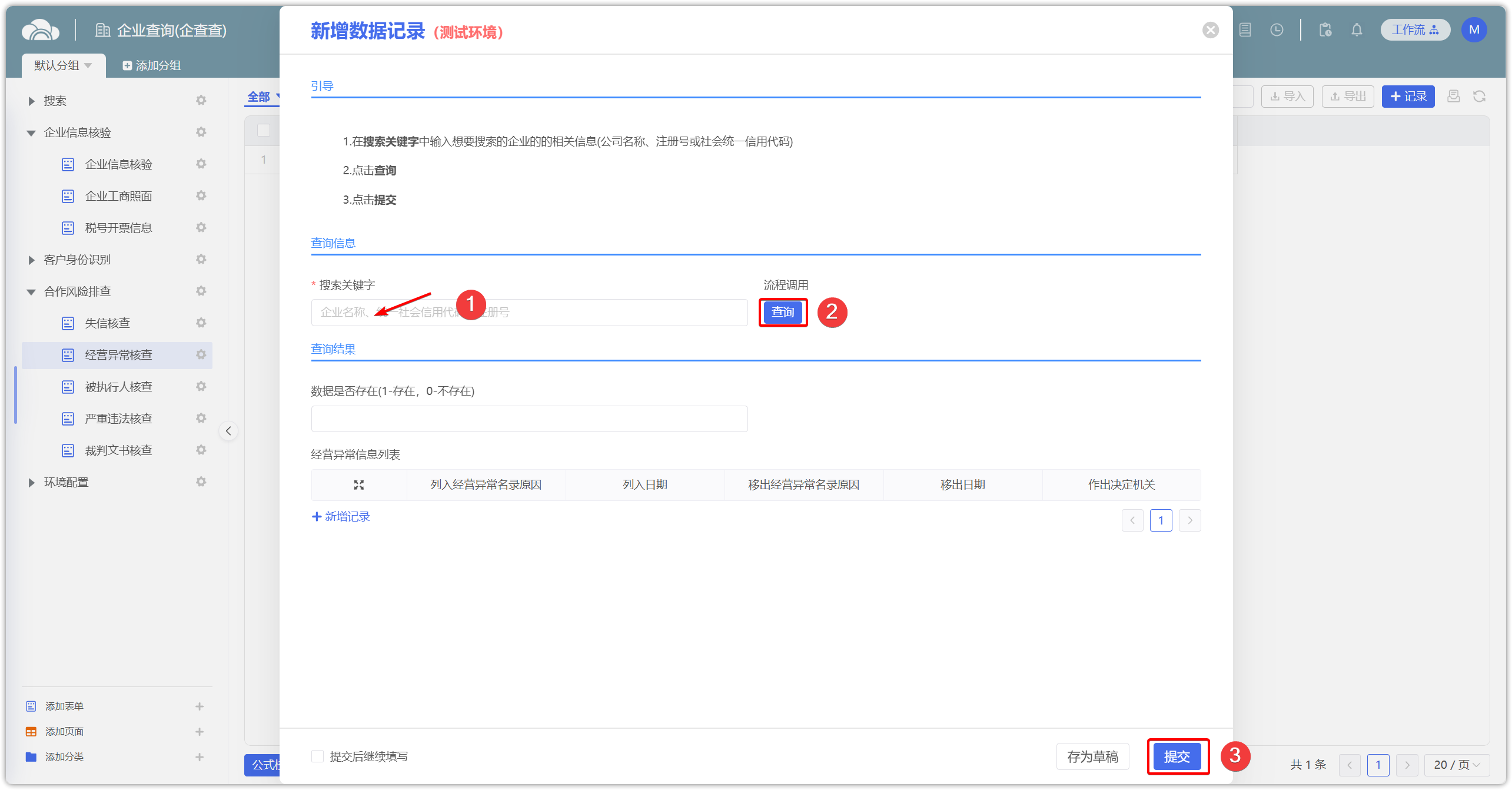1512x790 pixels.
Task: Expand the 客户身份识别 group
Action: point(31,260)
